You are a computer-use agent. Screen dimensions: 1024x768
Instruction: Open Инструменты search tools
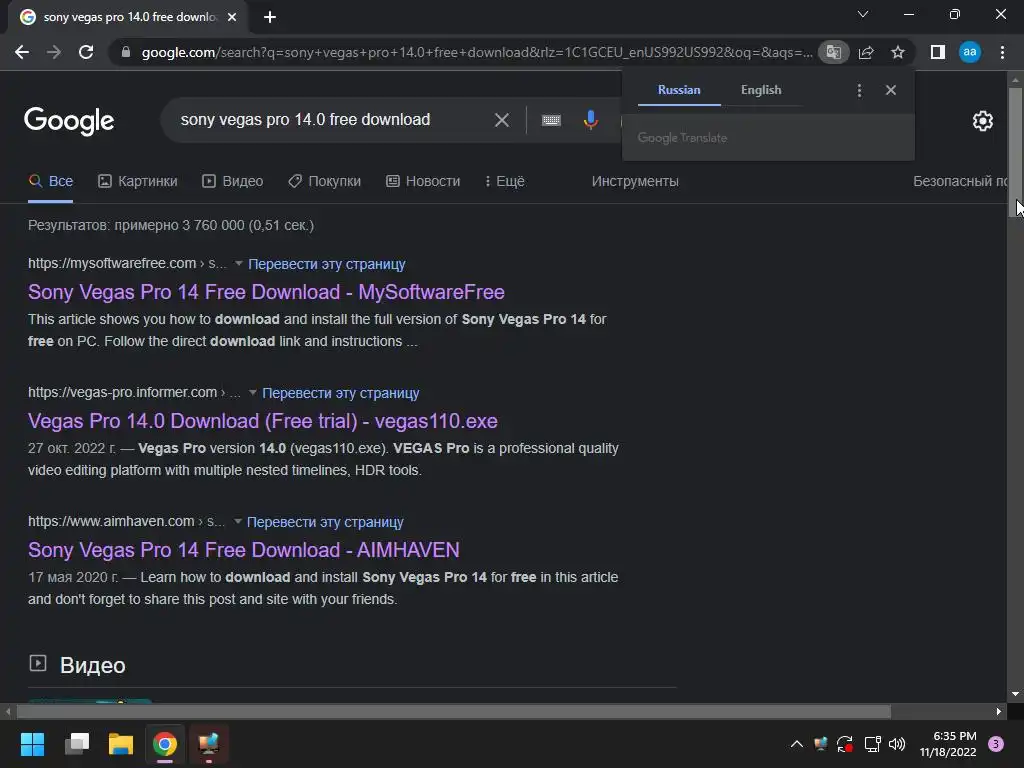tap(635, 181)
